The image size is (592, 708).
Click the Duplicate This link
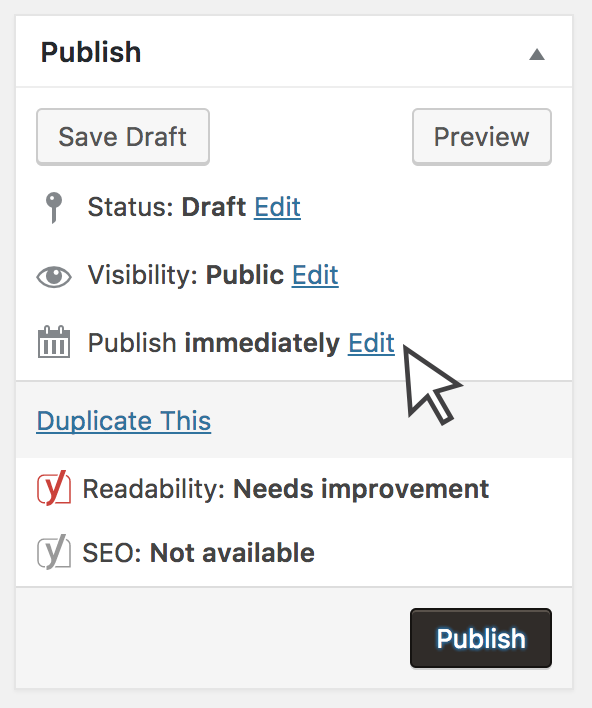coord(124,421)
